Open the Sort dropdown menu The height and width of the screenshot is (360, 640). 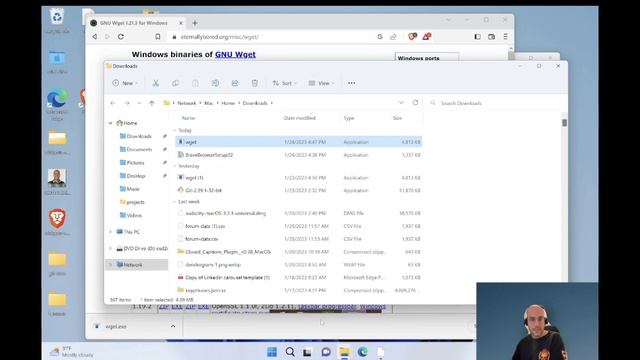(284, 83)
